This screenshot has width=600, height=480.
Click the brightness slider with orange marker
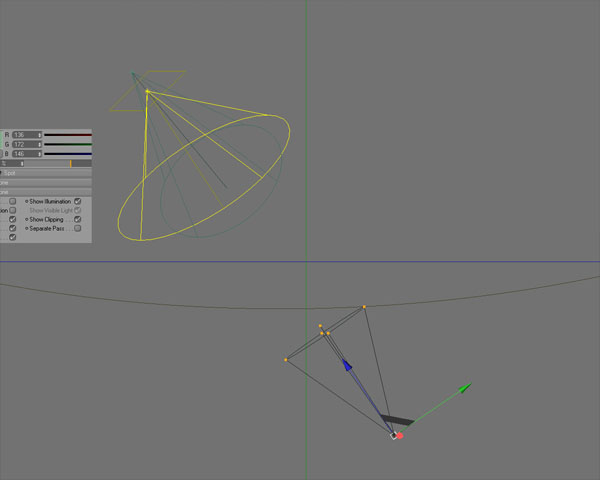(x=58, y=163)
